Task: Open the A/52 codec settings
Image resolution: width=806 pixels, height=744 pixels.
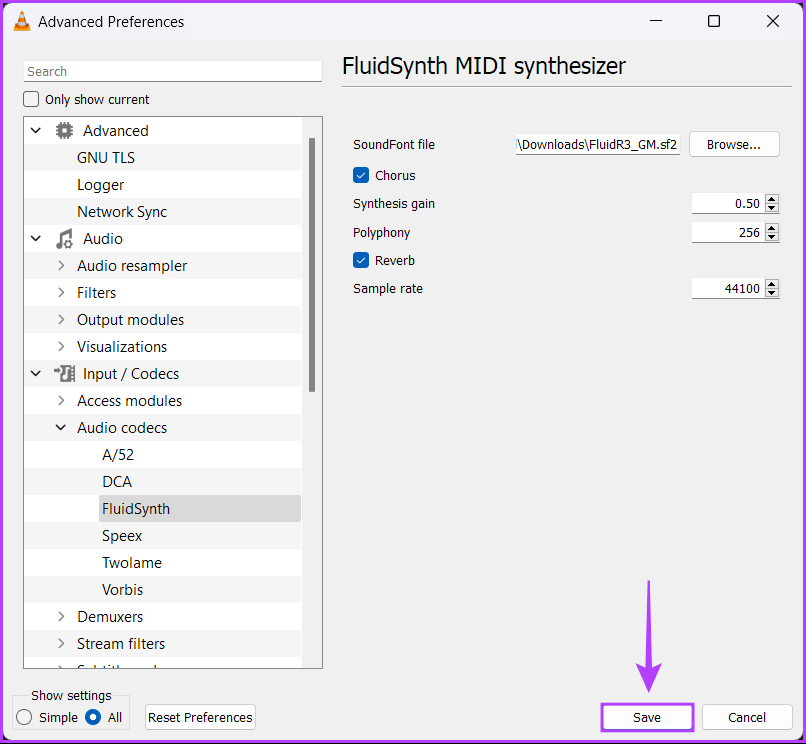Action: click(118, 455)
